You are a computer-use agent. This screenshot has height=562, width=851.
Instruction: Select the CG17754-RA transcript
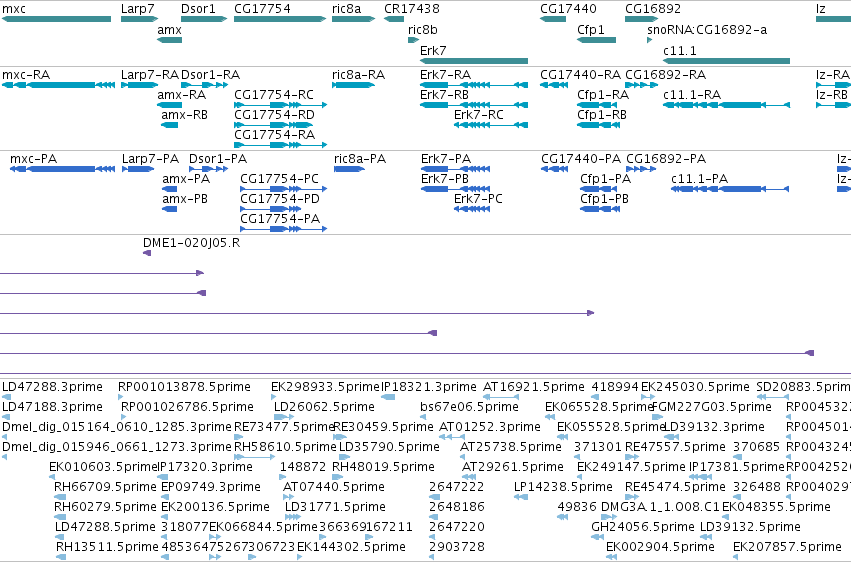(x=281, y=145)
